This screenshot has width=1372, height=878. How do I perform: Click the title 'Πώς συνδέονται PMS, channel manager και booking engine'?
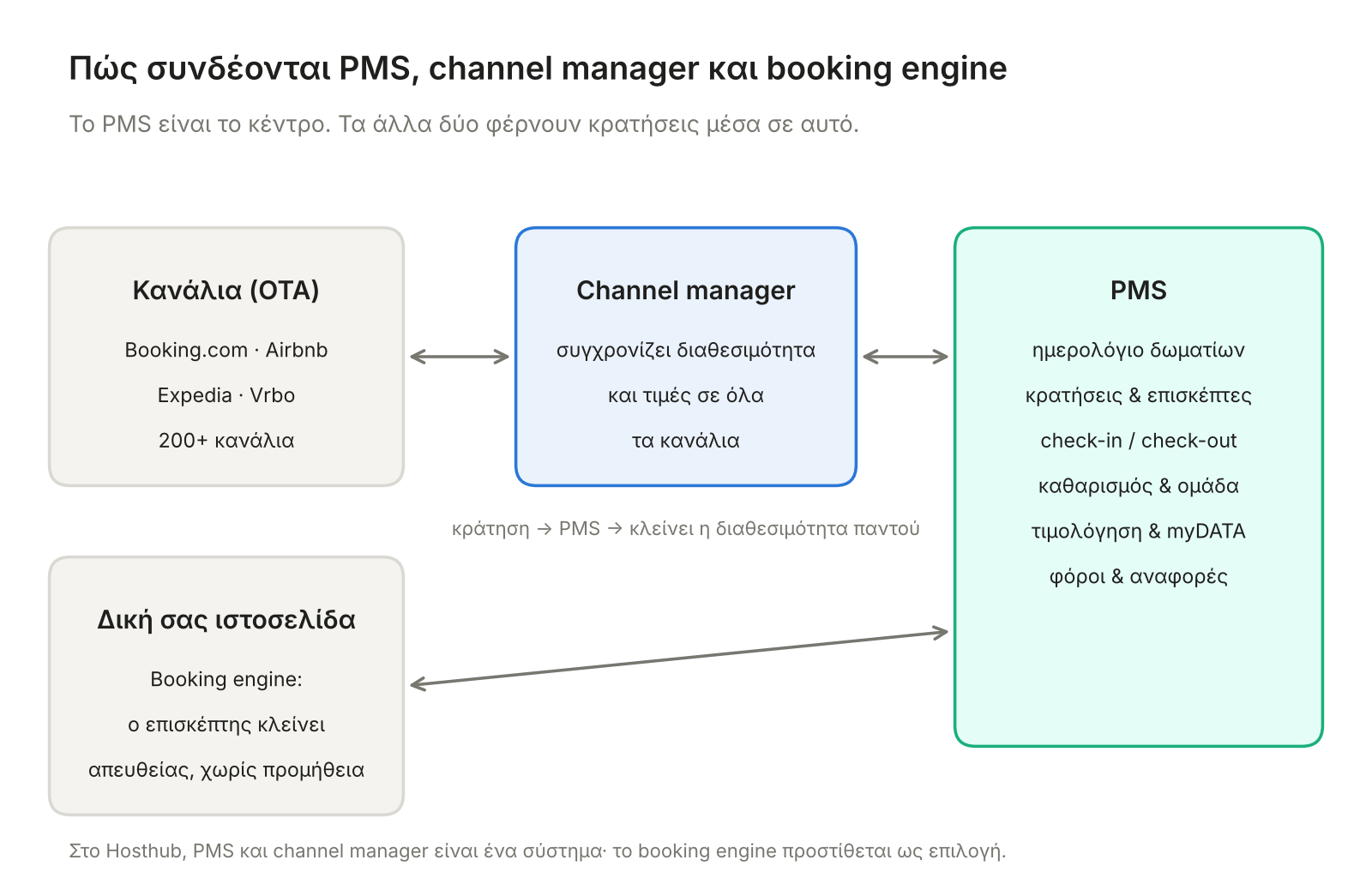tap(538, 69)
